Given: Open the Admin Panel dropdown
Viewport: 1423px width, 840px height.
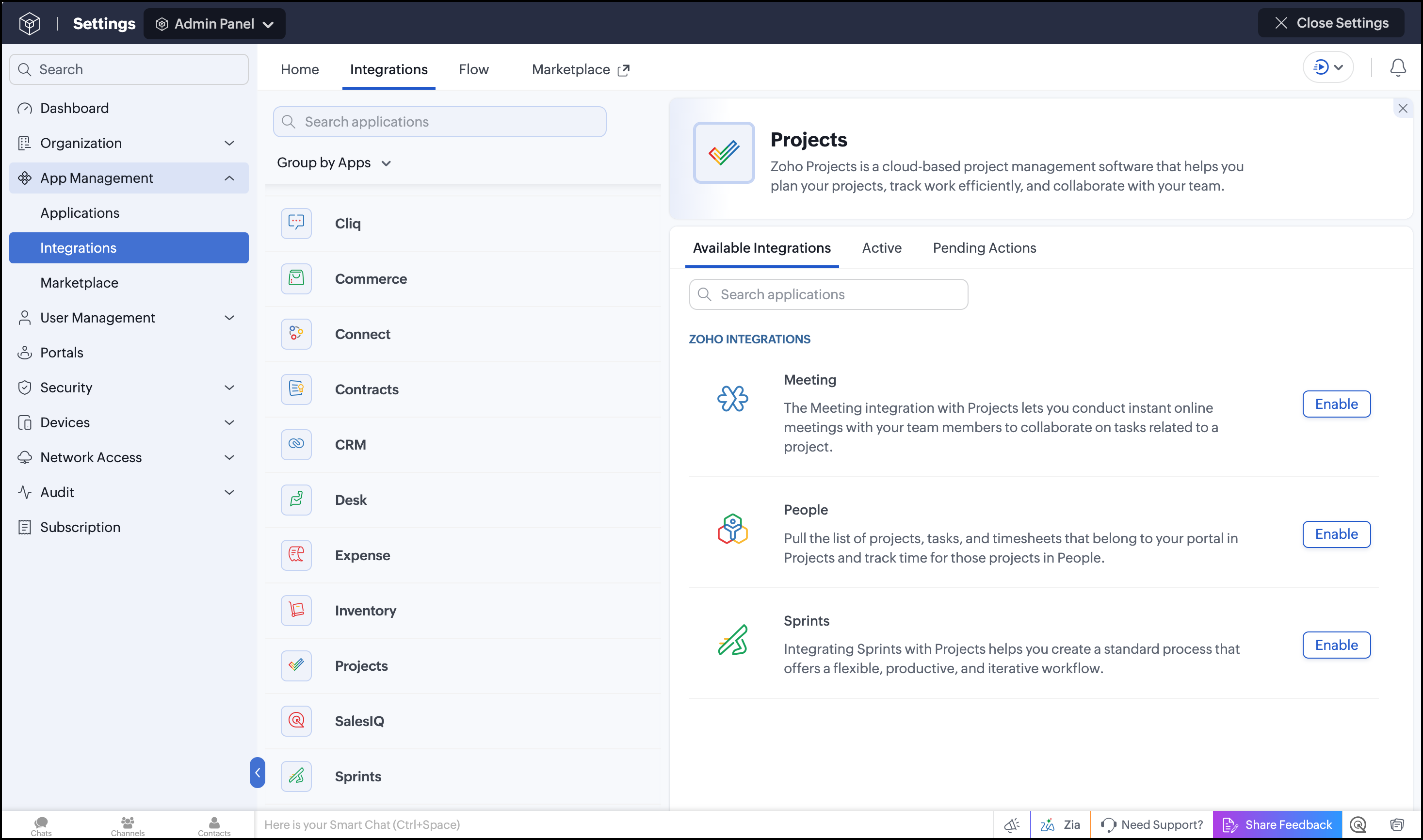Looking at the screenshot, I should (214, 24).
